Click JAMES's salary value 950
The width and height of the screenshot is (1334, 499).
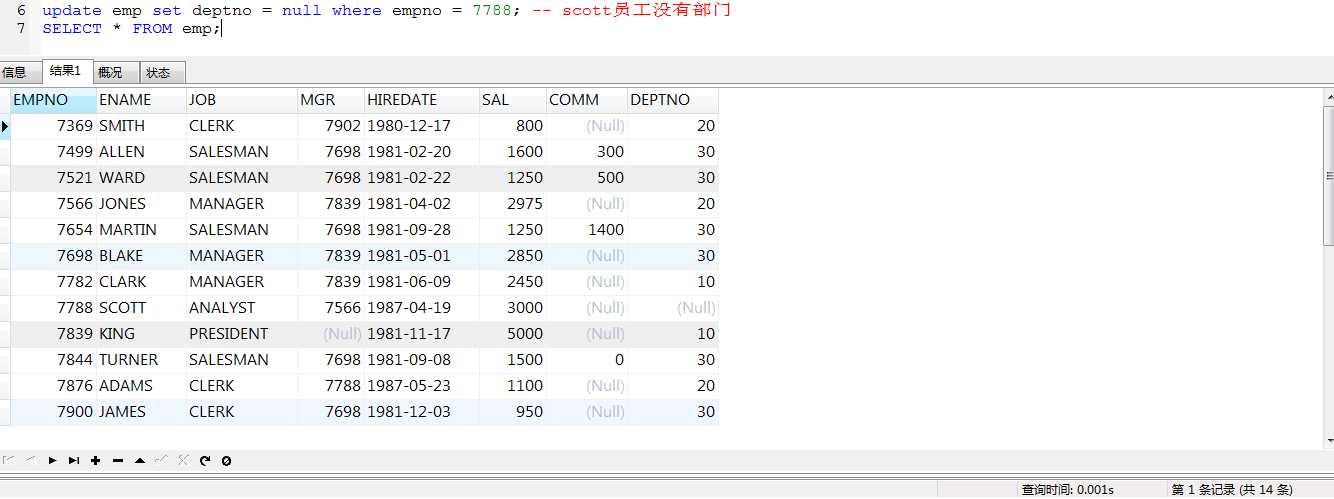point(513,412)
